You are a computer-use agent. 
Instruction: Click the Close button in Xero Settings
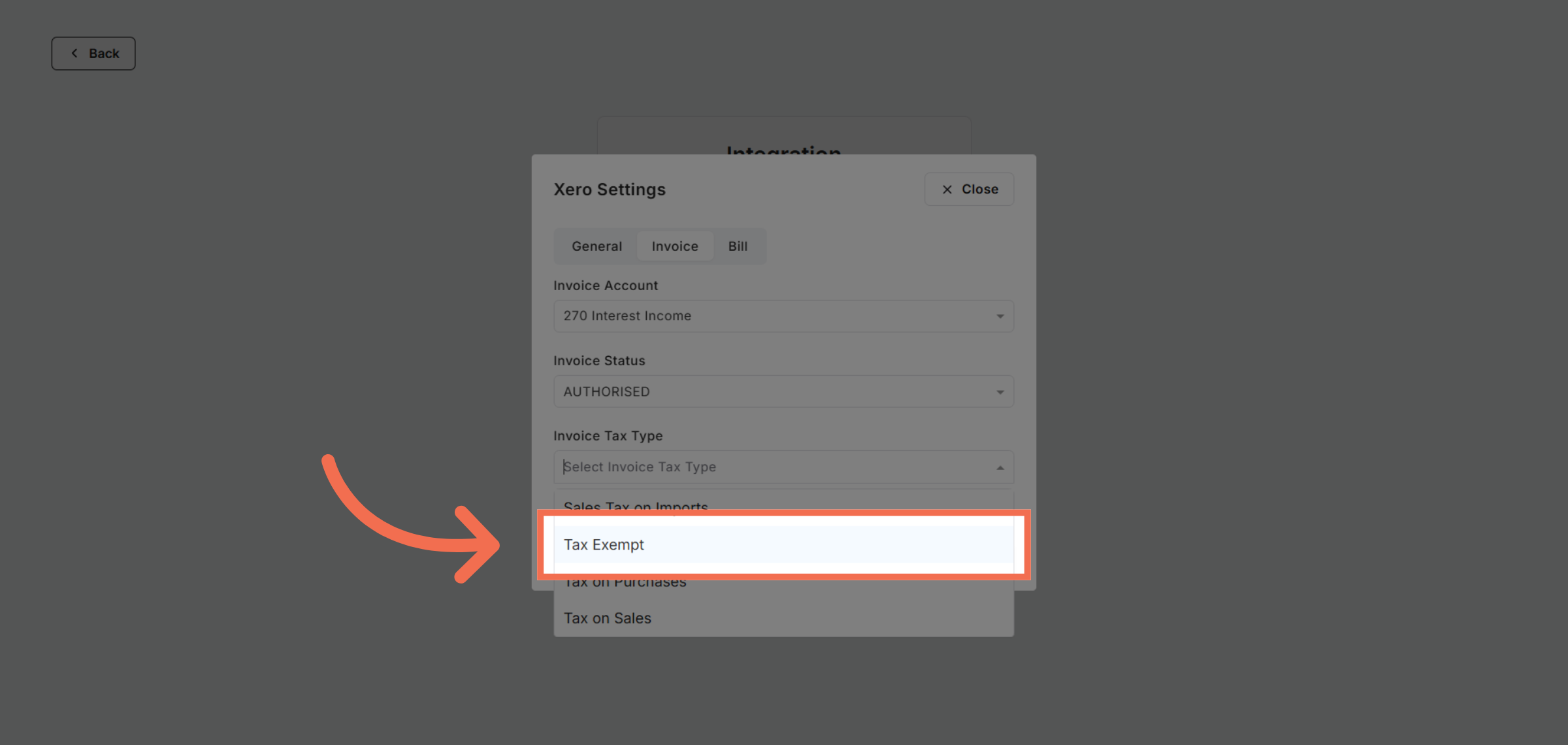point(969,189)
